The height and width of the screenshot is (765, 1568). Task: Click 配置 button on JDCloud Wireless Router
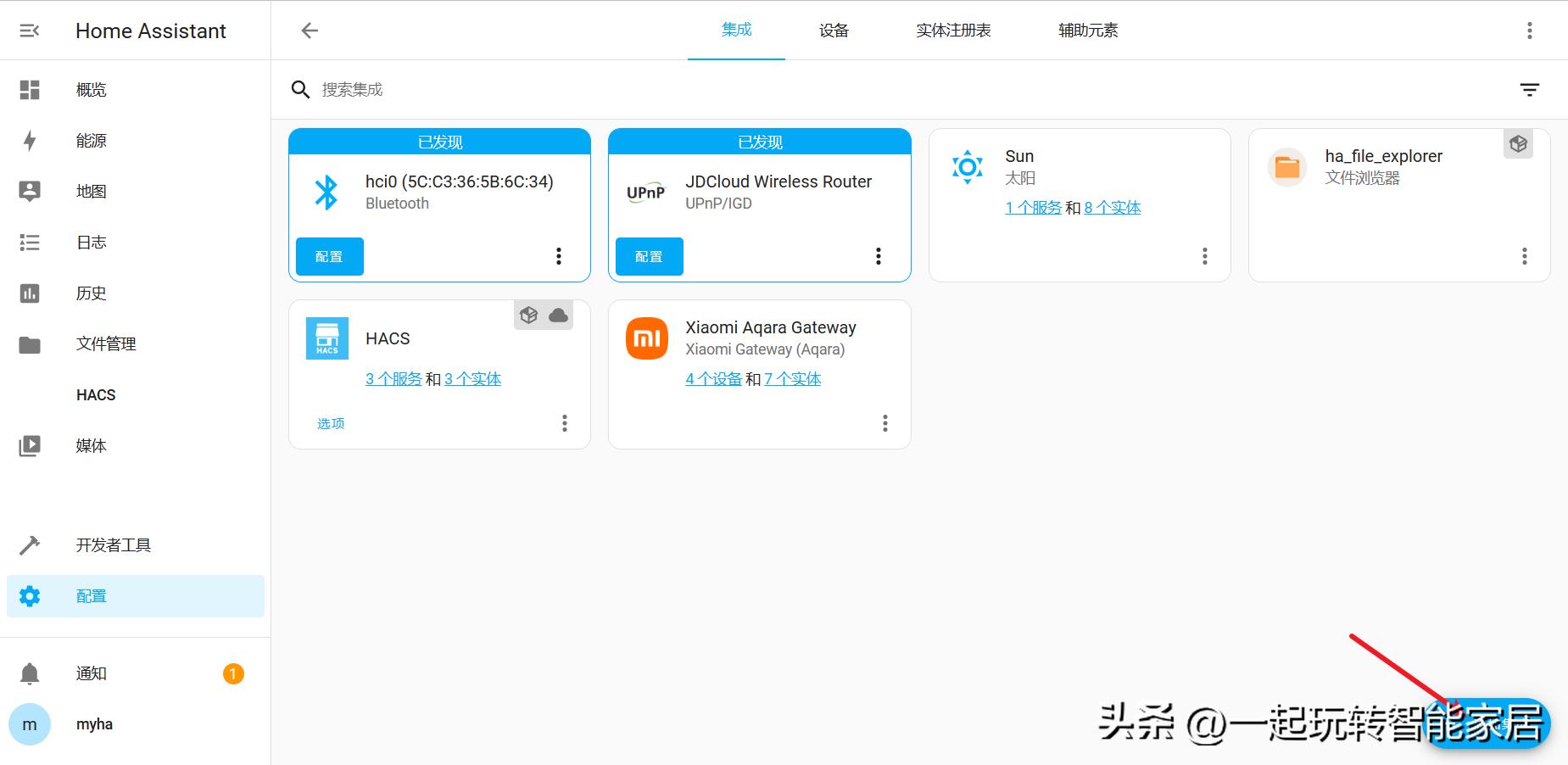point(648,256)
